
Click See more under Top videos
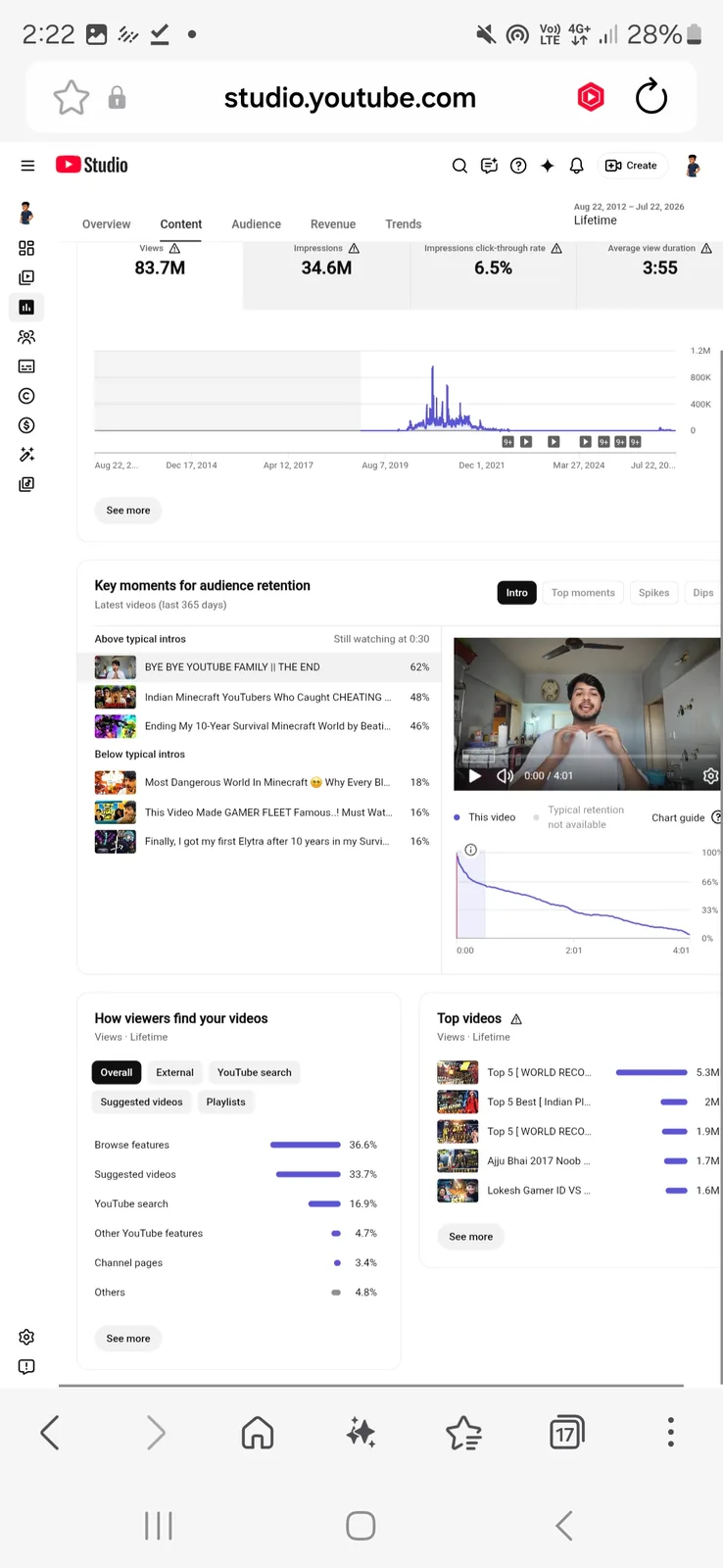click(471, 1237)
